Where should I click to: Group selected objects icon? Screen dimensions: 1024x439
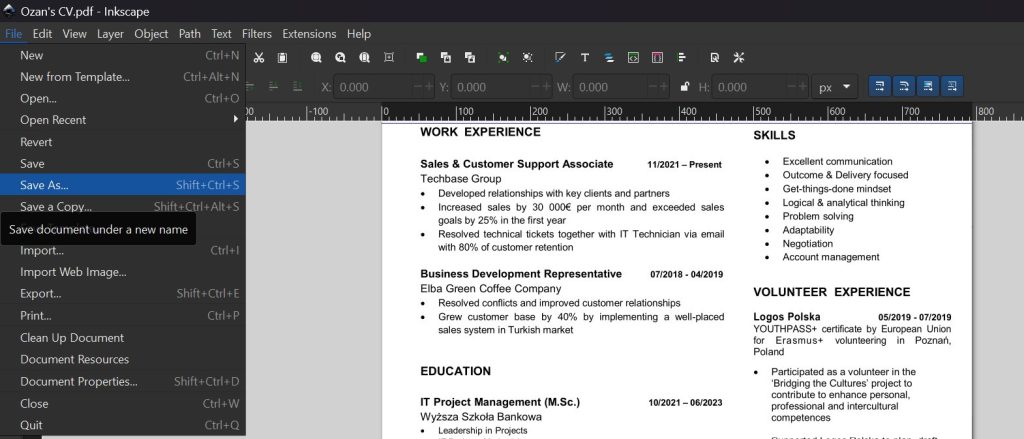coord(503,57)
